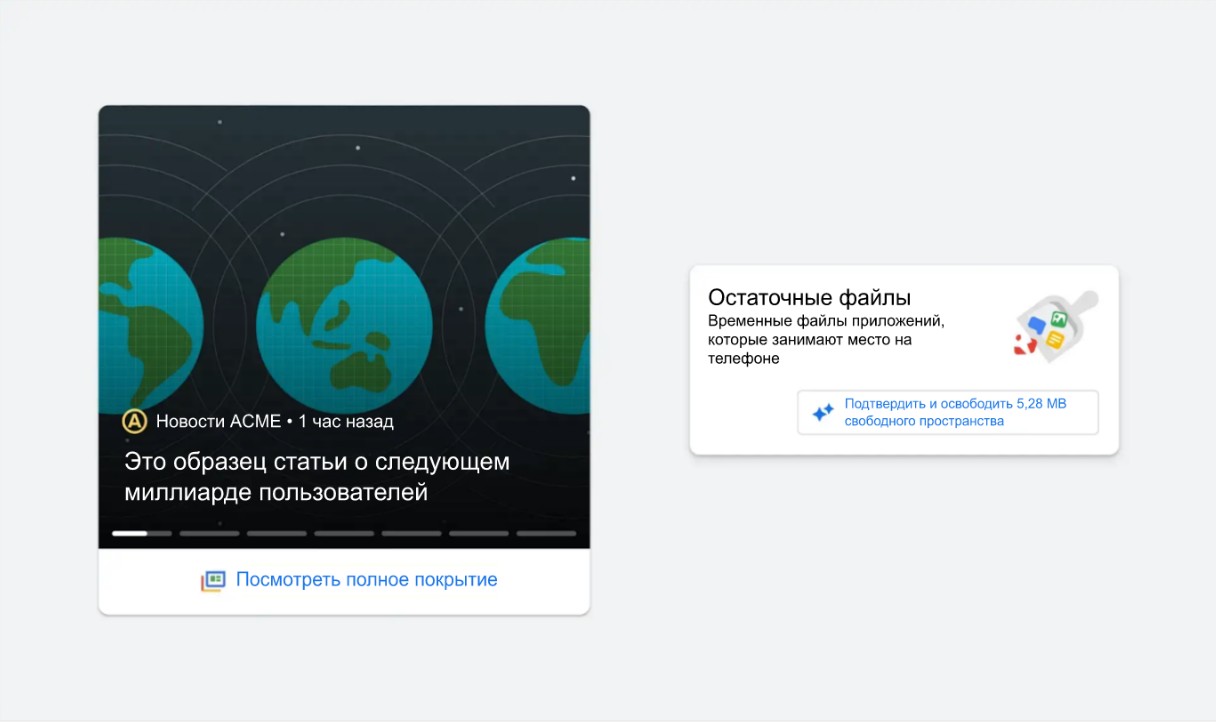
Task: Open 'Посмотреть полное покрытие' link
Action: (366, 580)
